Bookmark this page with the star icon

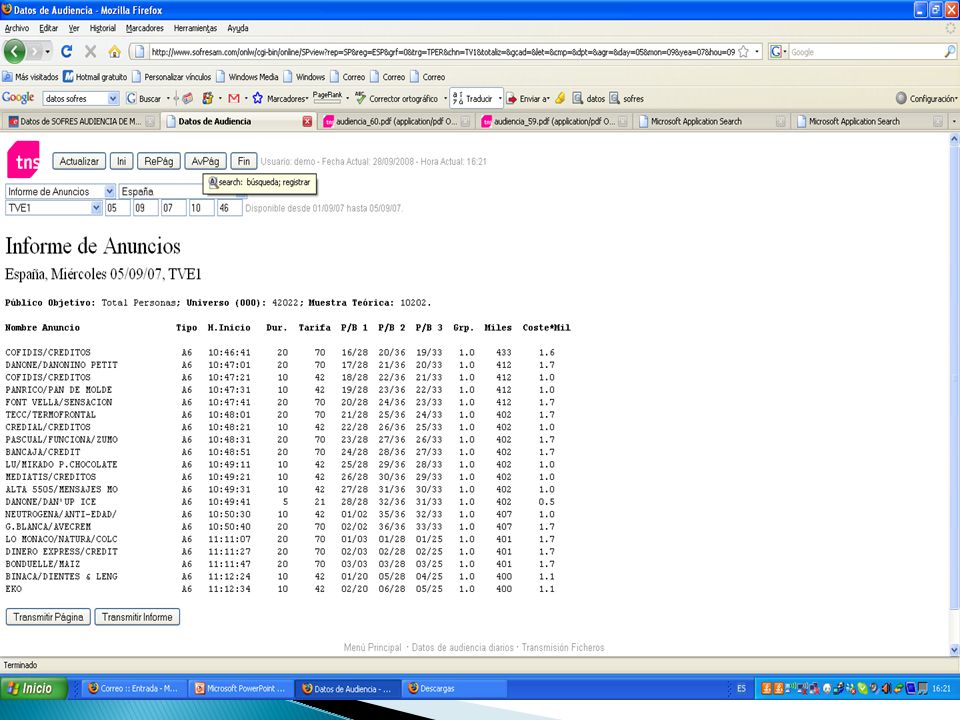point(743,52)
